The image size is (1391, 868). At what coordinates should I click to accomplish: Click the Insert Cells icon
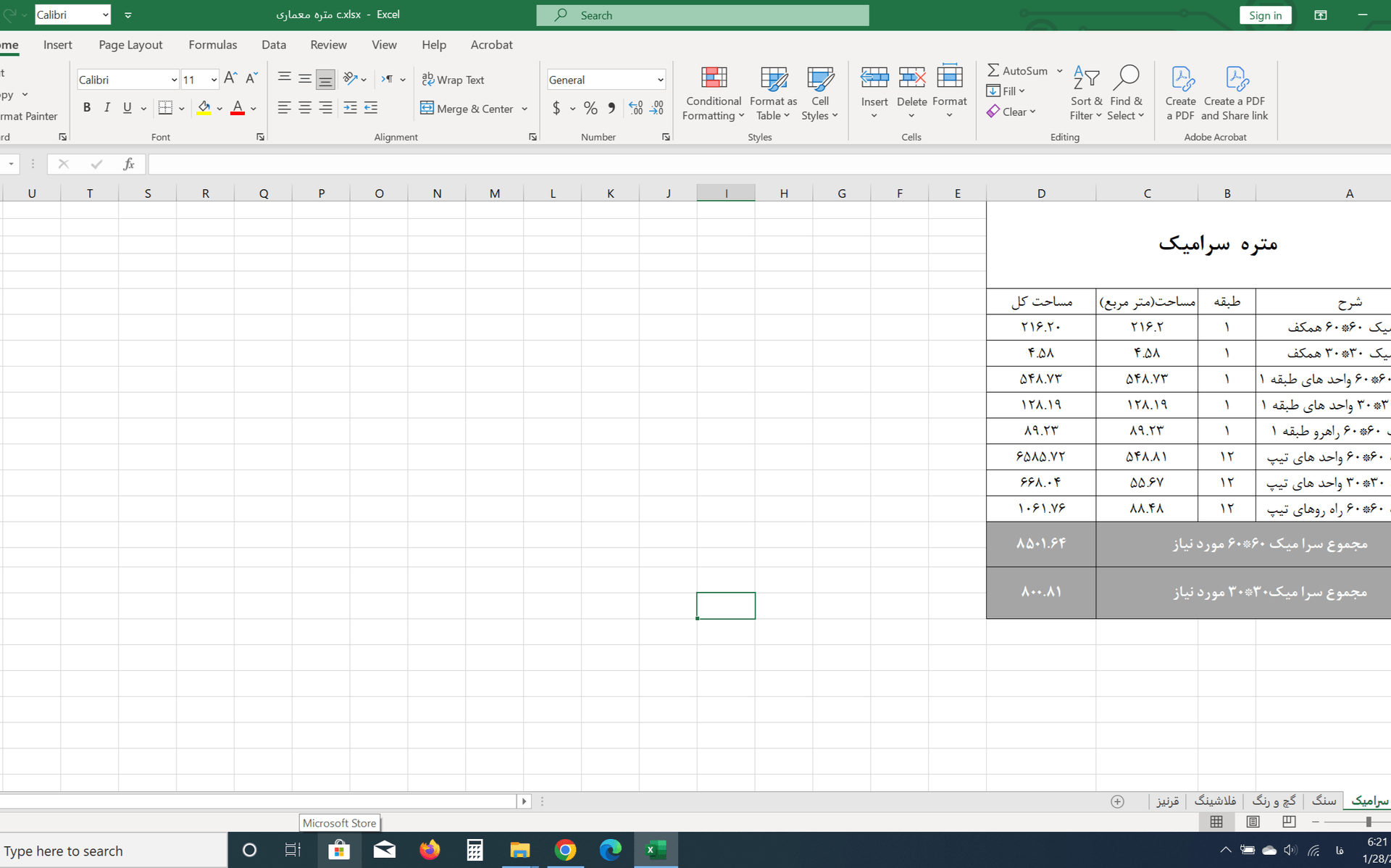click(x=874, y=77)
